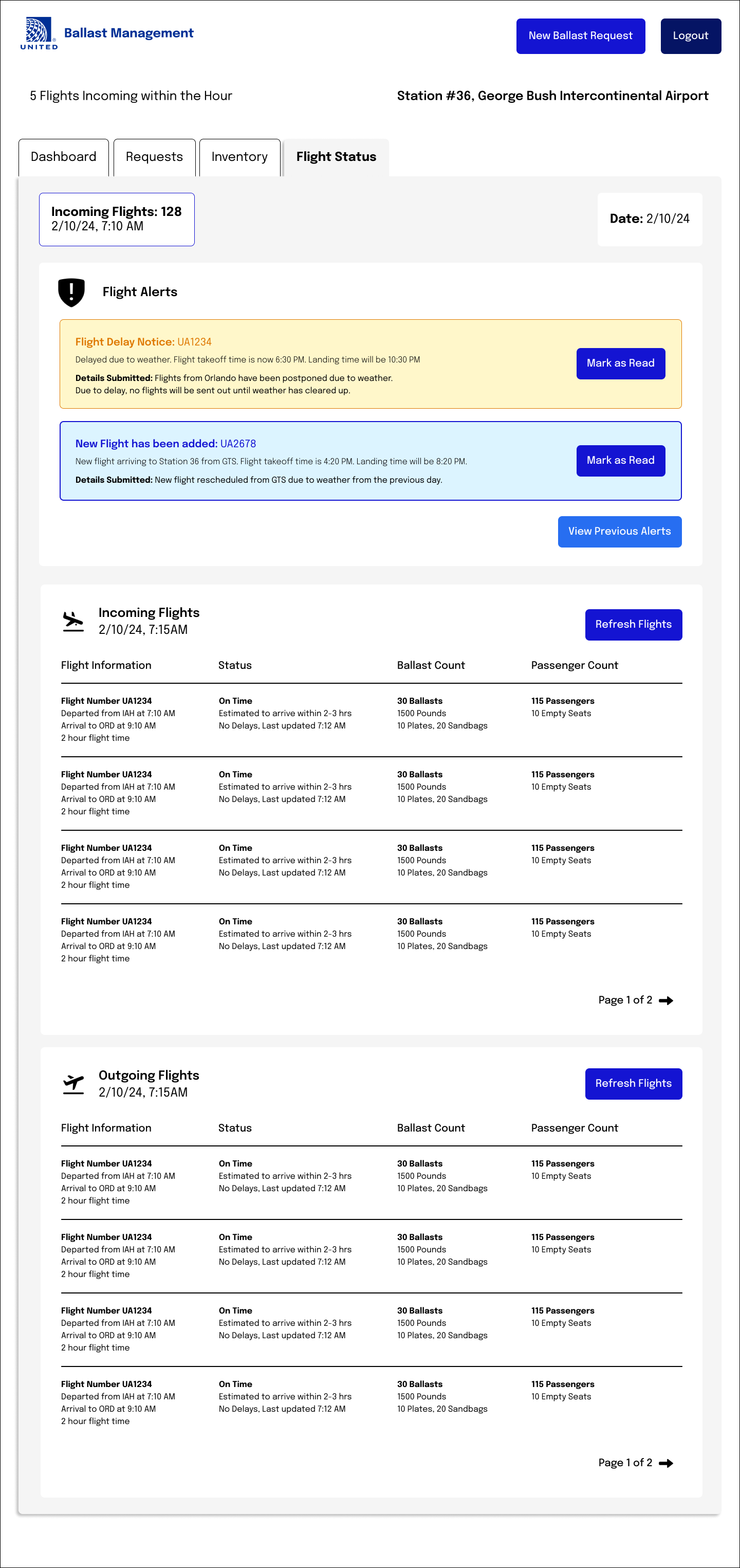Click '5 Flights Incoming within the Hour' text
Screen dimensions: 740x1568
click(x=131, y=96)
